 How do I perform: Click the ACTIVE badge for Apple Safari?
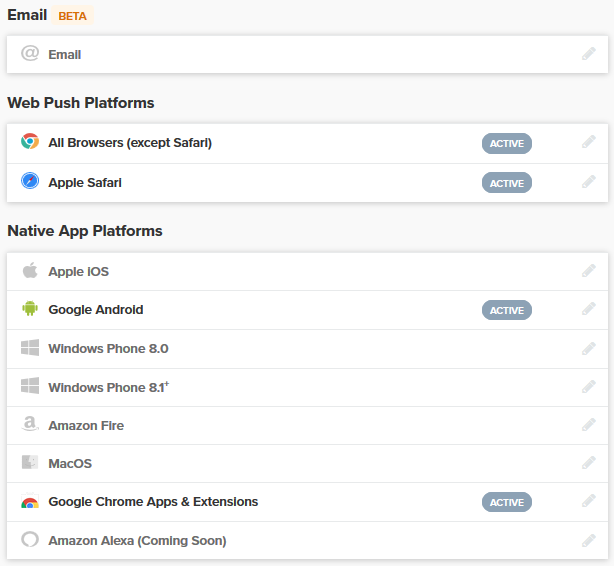(x=506, y=183)
